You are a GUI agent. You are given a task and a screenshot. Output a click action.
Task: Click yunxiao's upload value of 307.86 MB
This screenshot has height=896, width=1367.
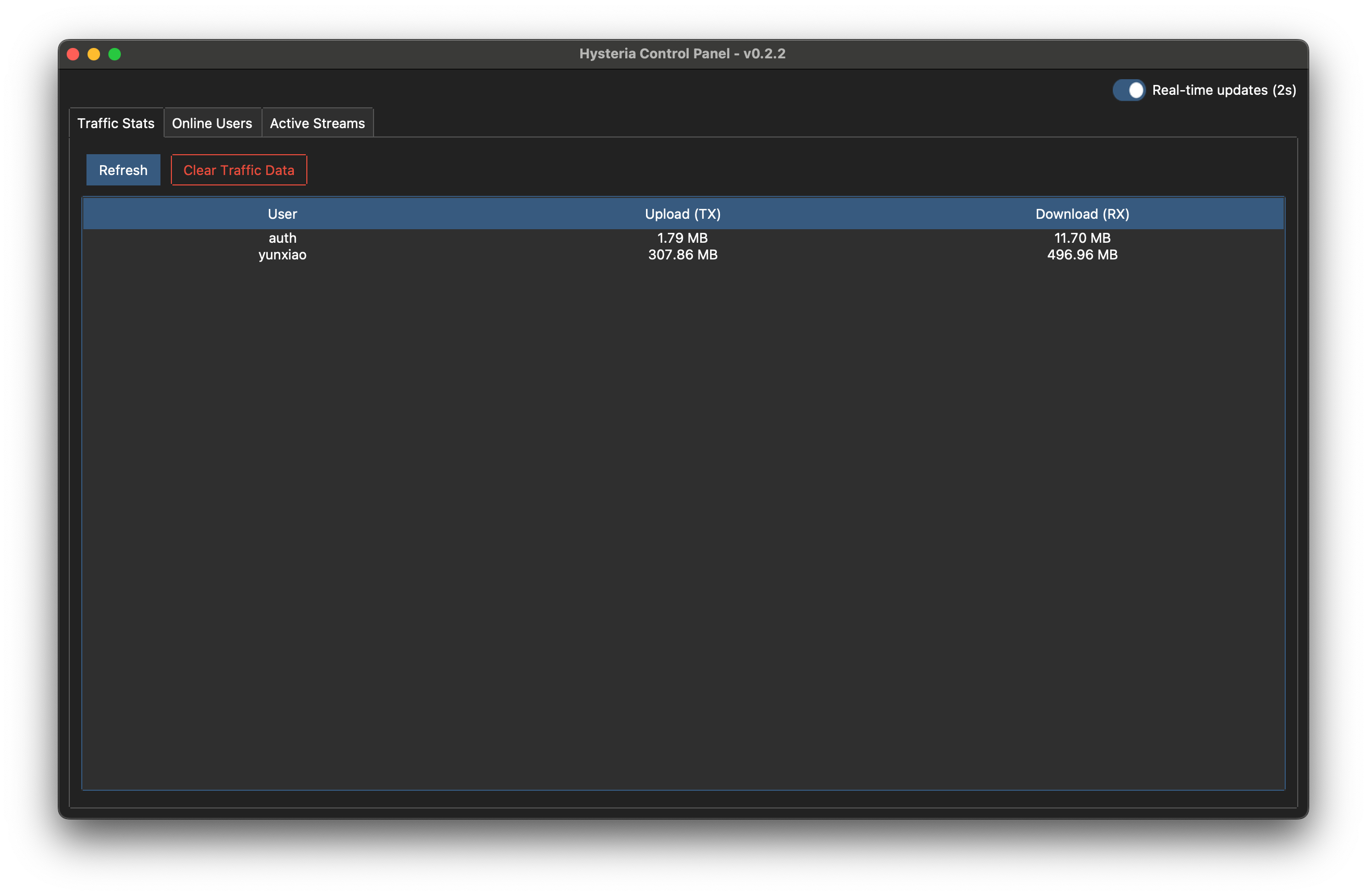point(682,254)
